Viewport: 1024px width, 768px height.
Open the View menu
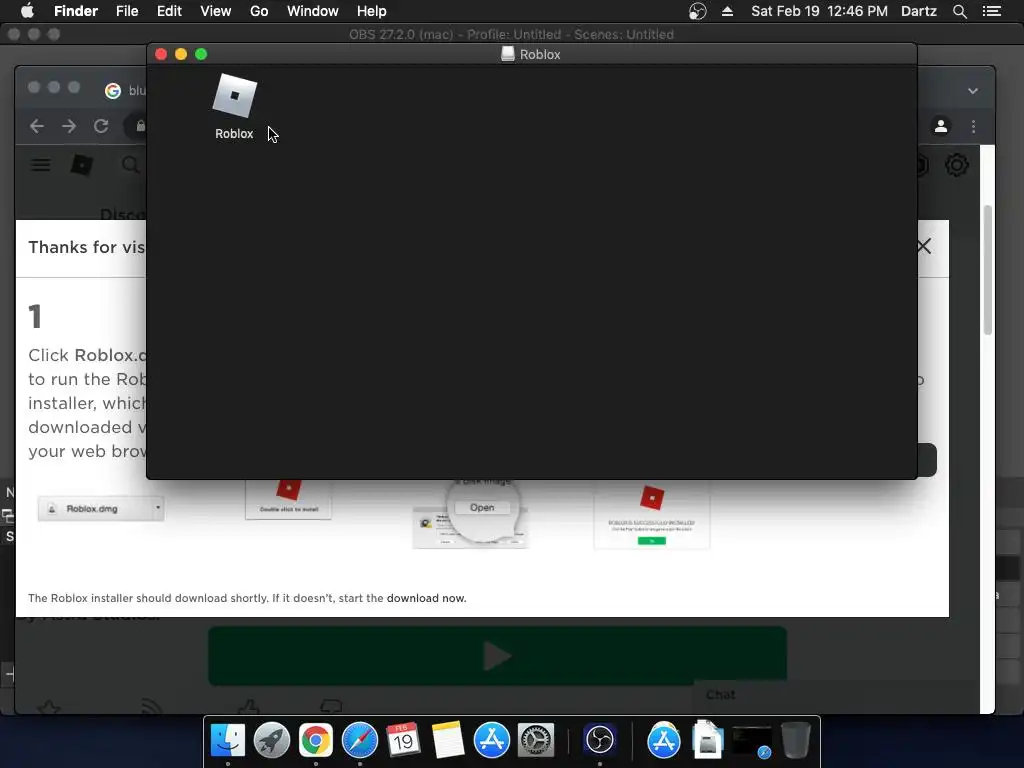click(216, 11)
